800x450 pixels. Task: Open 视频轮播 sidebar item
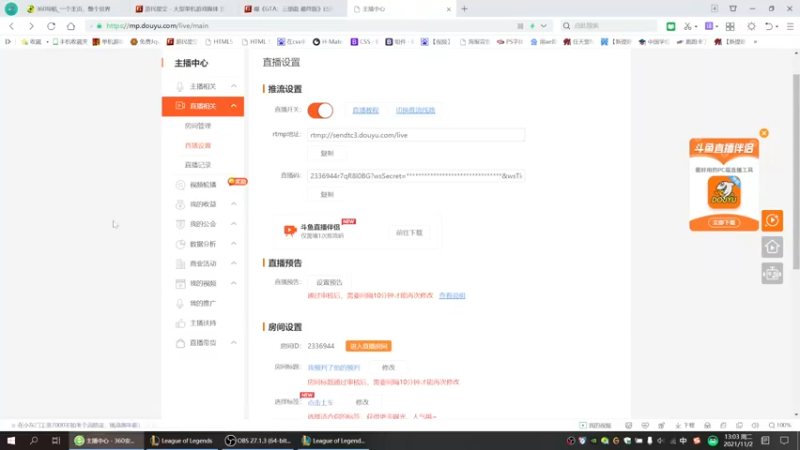coord(203,185)
